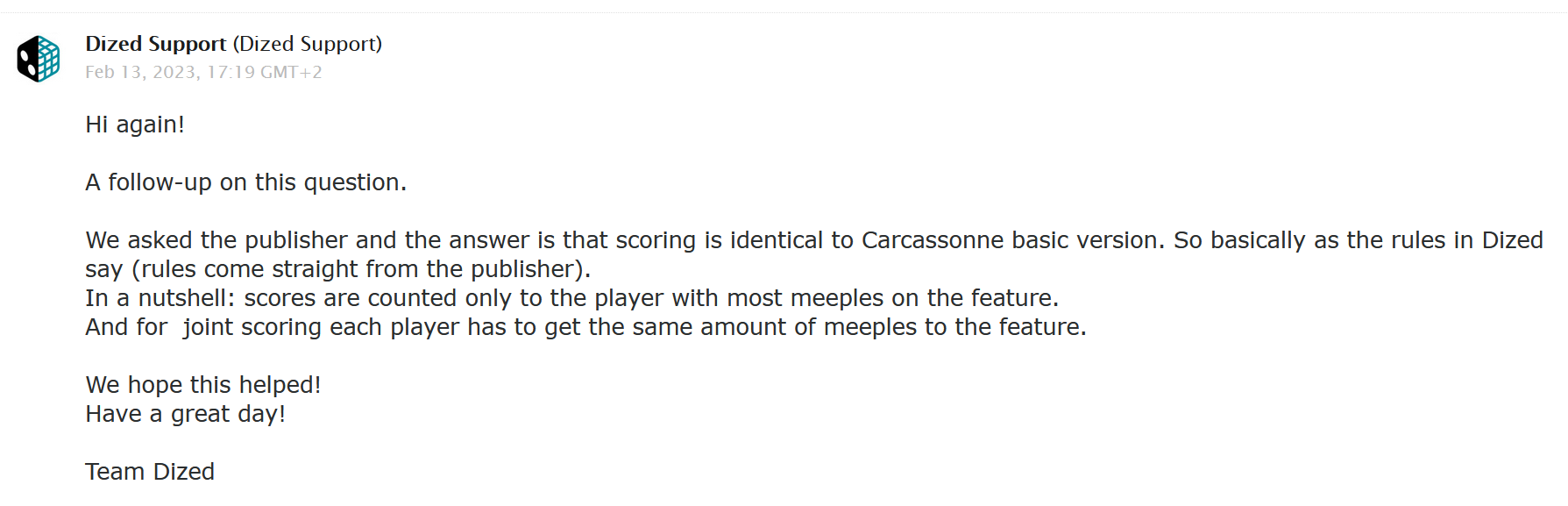
Task: Click the "Team Dized" signature
Action: point(150,472)
